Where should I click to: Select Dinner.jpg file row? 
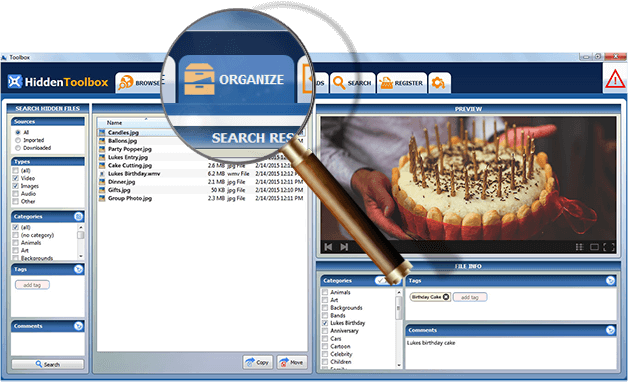(202, 182)
